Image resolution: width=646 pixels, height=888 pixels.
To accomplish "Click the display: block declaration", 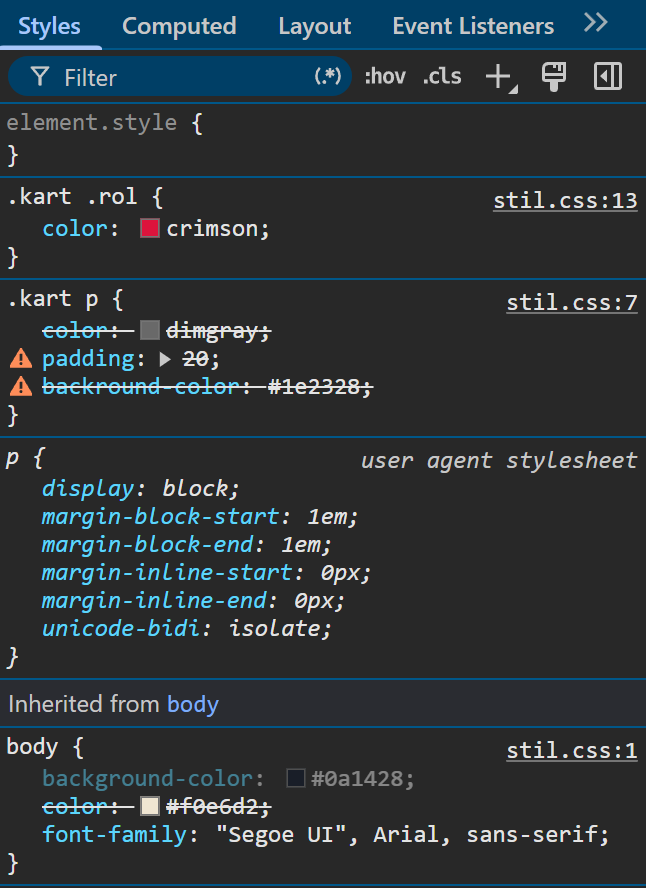I will coord(140,488).
